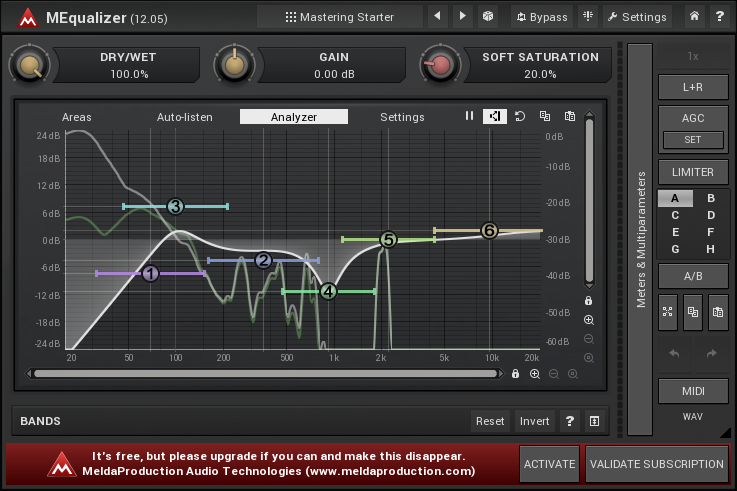Viewport: 737px width, 491px height.
Task: Click home icon in title bar
Action: [694, 16]
